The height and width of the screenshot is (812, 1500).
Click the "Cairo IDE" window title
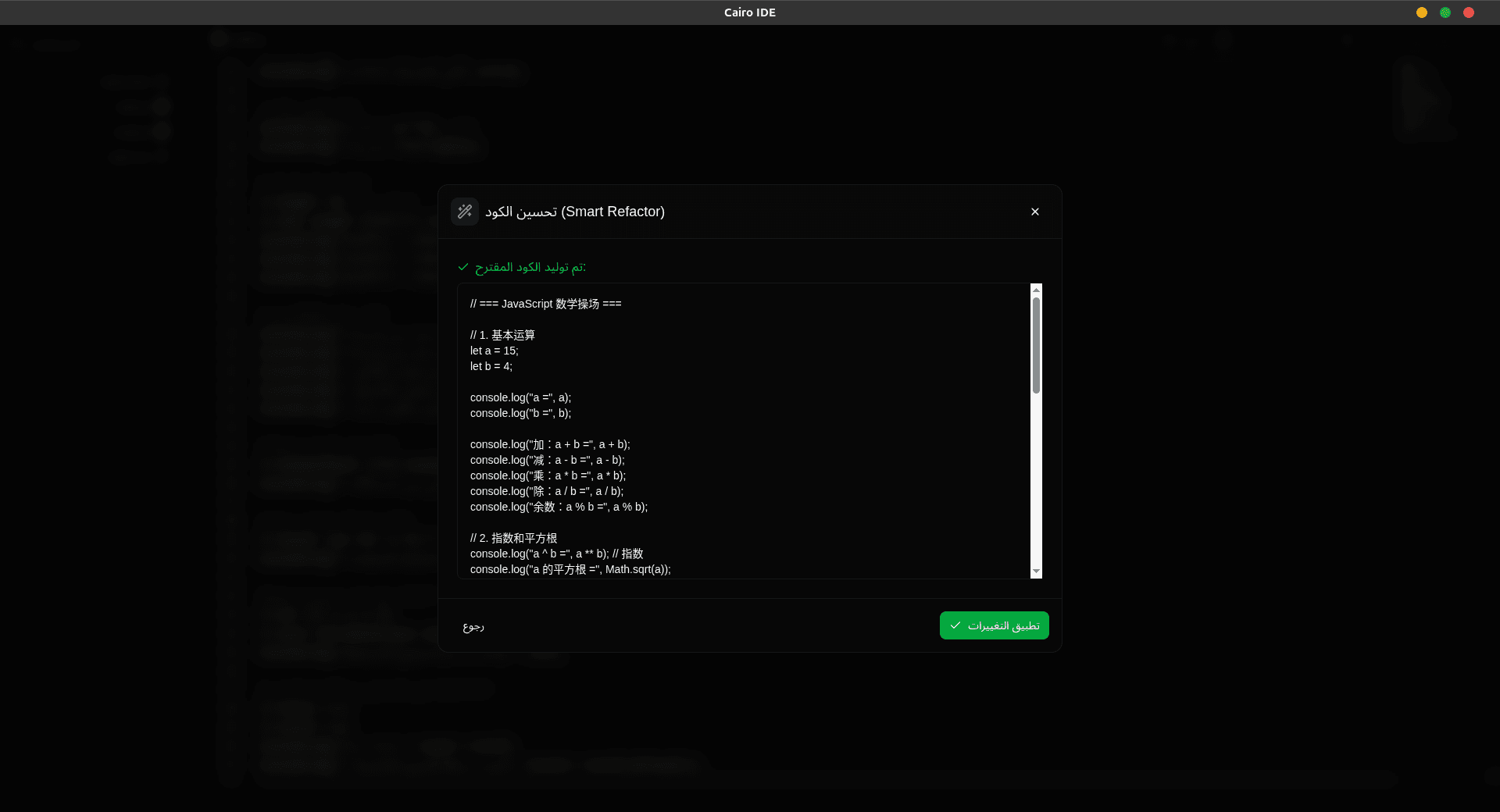[749, 12]
